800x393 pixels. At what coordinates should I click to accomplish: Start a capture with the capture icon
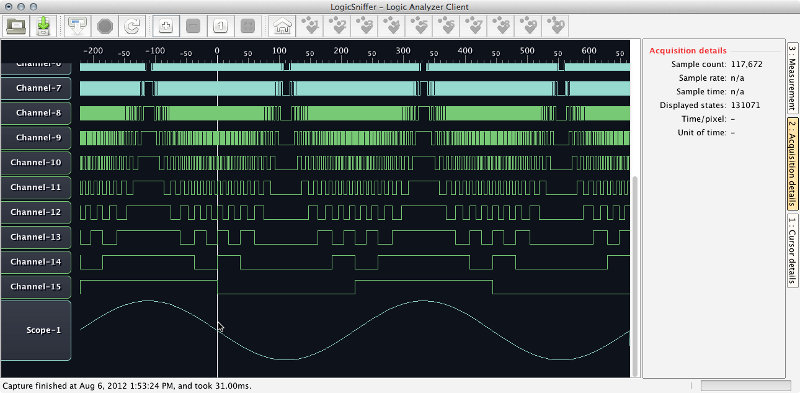click(77, 26)
